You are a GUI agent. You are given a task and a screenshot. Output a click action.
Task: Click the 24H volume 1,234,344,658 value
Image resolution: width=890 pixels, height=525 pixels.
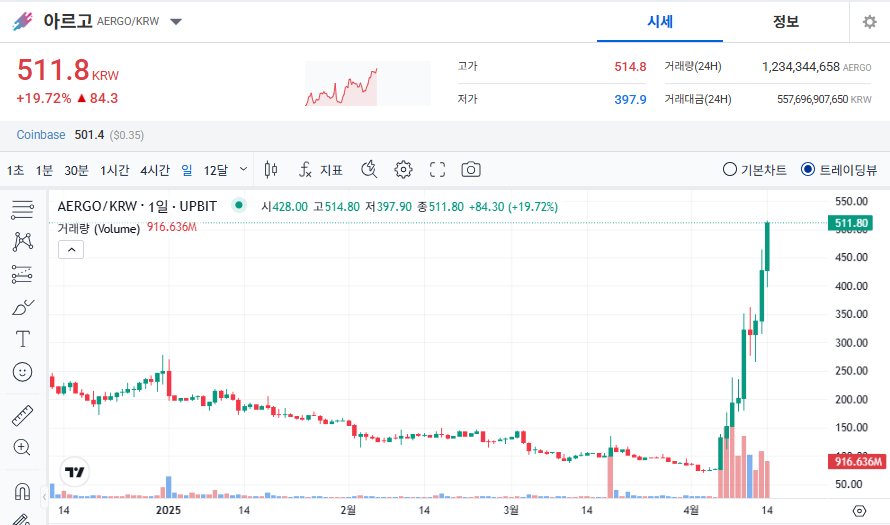pyautogui.click(x=800, y=66)
